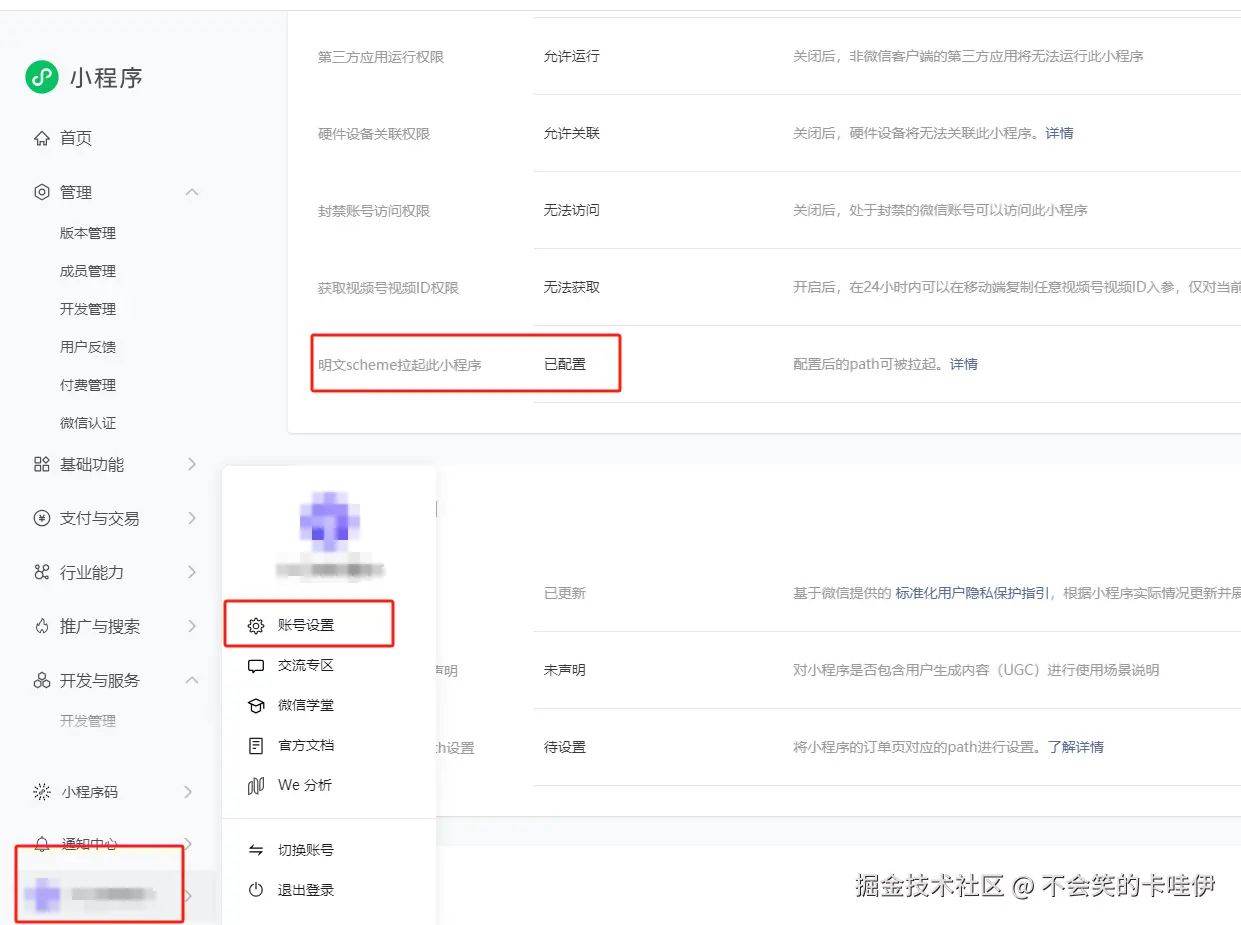Viewport: 1241px width, 925px height.
Task: Open 用户反馈 in the sidebar
Action: [x=88, y=347]
